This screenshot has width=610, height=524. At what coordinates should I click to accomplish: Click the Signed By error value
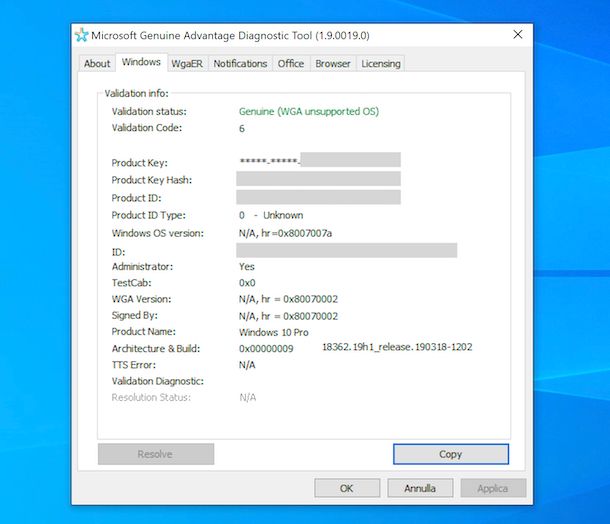click(288, 316)
